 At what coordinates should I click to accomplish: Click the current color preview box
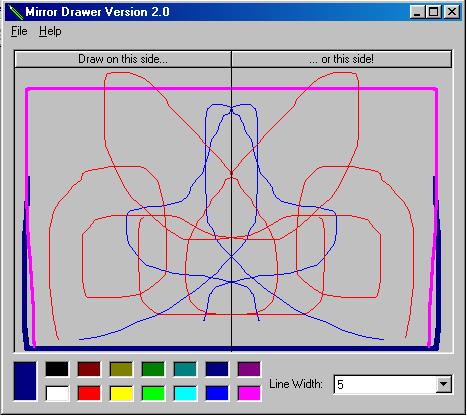(25, 381)
